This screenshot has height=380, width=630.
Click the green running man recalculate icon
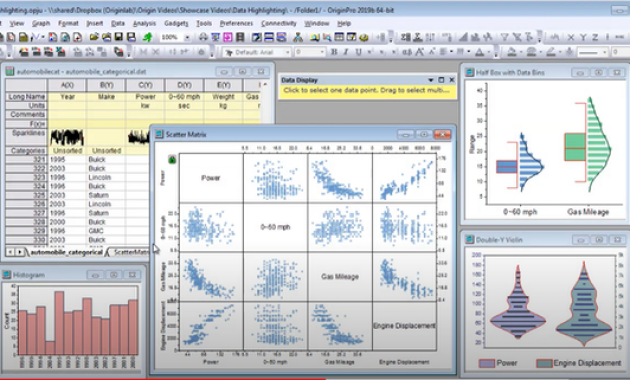(147, 37)
